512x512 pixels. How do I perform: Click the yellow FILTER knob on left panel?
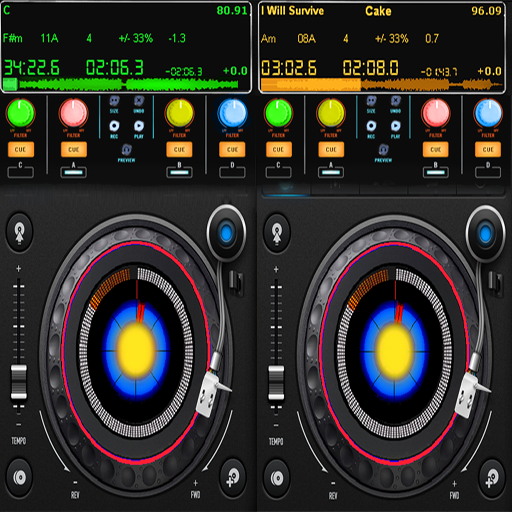pyautogui.click(x=179, y=113)
